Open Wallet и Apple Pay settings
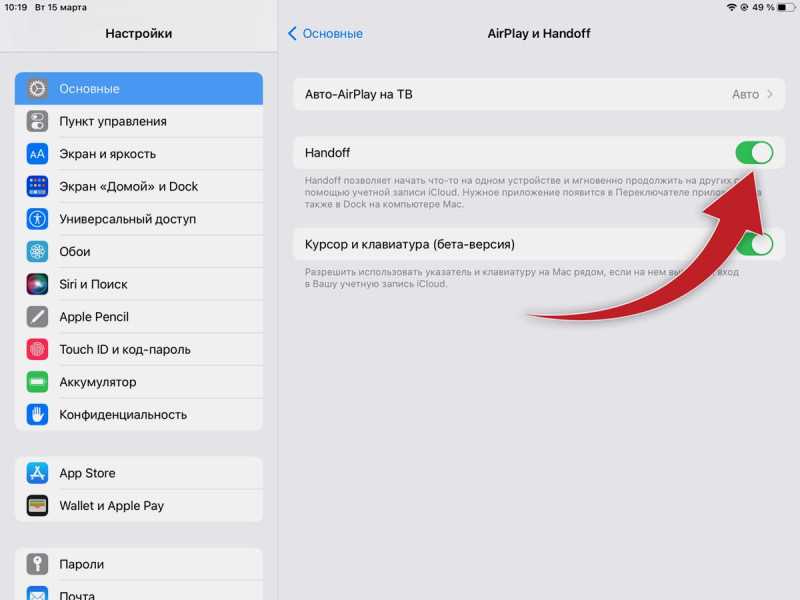 pos(139,506)
